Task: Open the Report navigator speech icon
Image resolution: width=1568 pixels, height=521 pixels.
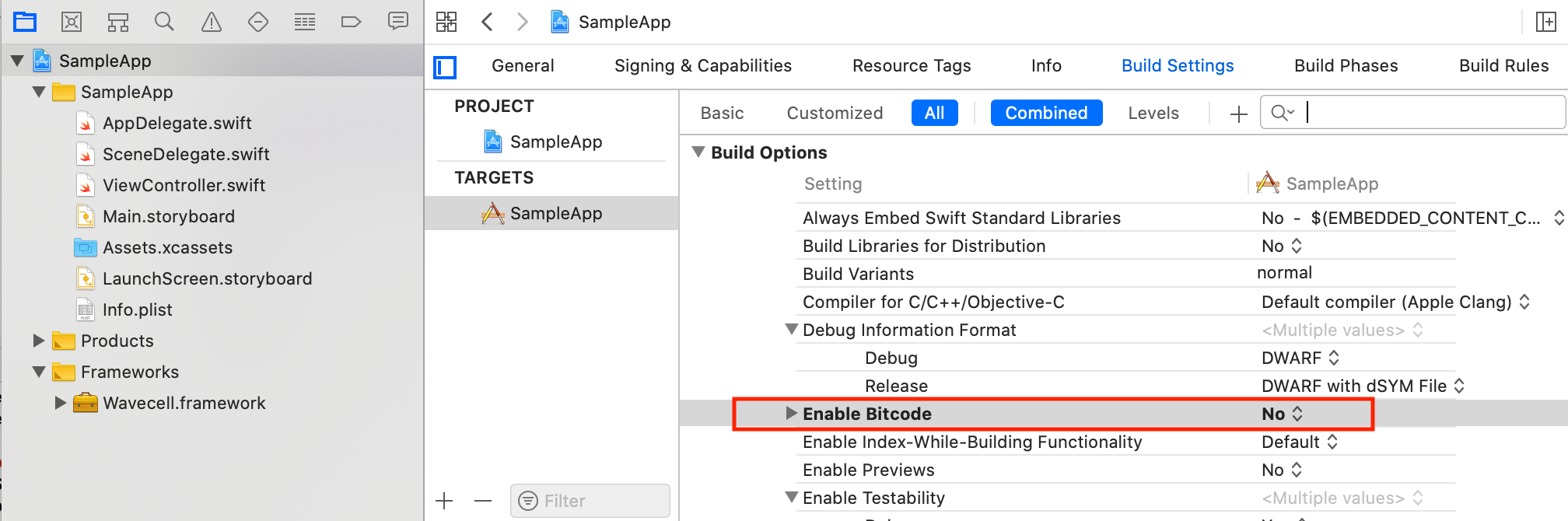Action: click(x=398, y=21)
